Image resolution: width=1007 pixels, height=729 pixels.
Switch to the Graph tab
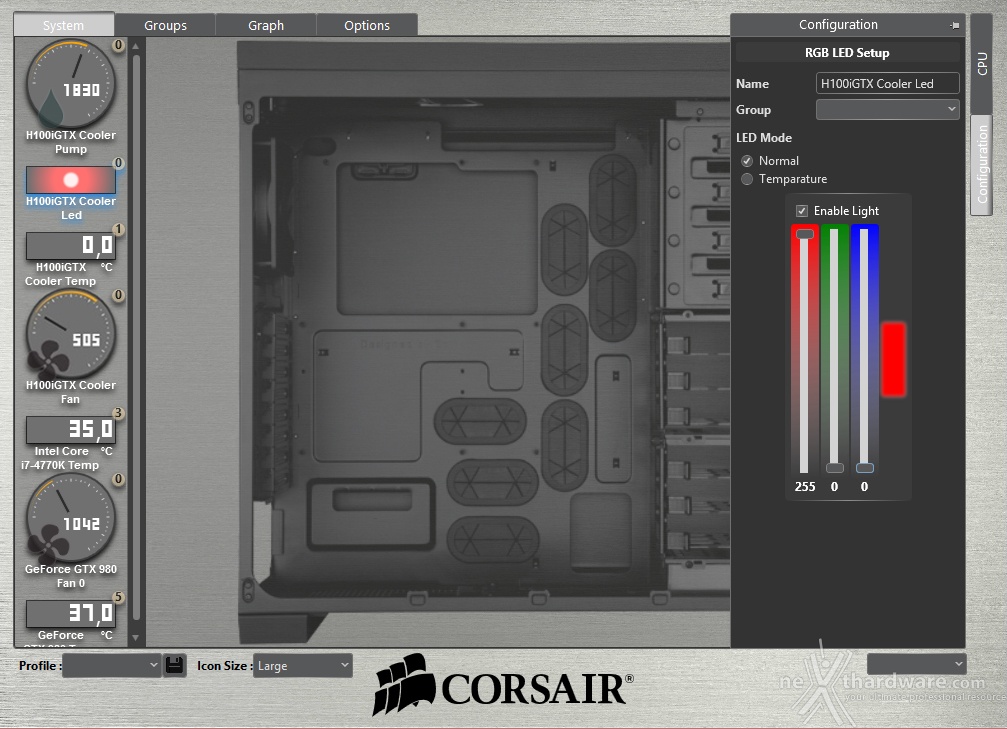266,25
